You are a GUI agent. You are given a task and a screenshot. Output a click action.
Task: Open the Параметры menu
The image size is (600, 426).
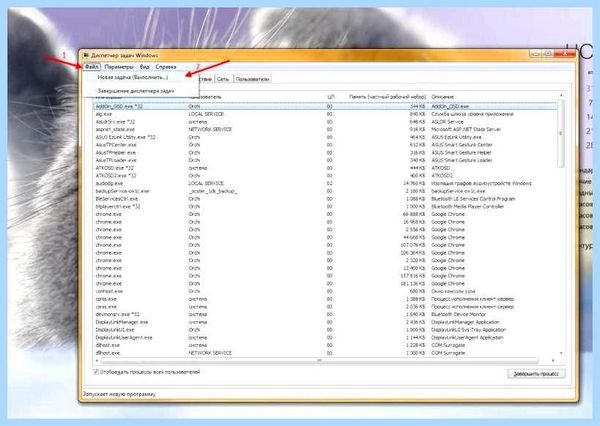click(119, 67)
